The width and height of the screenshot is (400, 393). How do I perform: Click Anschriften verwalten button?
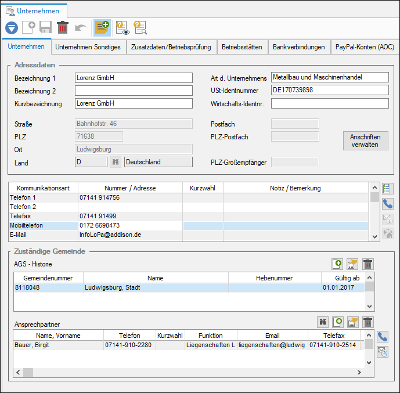(365, 141)
